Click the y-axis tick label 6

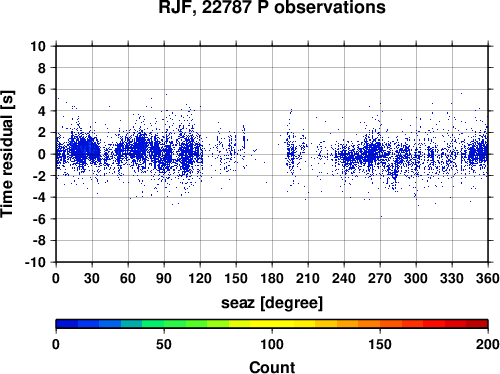pyautogui.click(x=42, y=89)
